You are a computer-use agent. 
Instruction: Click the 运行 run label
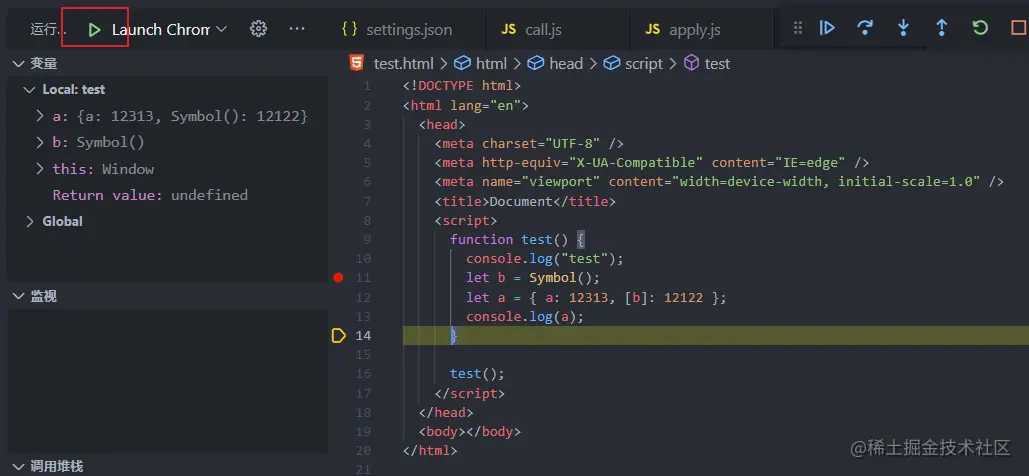click(x=47, y=30)
